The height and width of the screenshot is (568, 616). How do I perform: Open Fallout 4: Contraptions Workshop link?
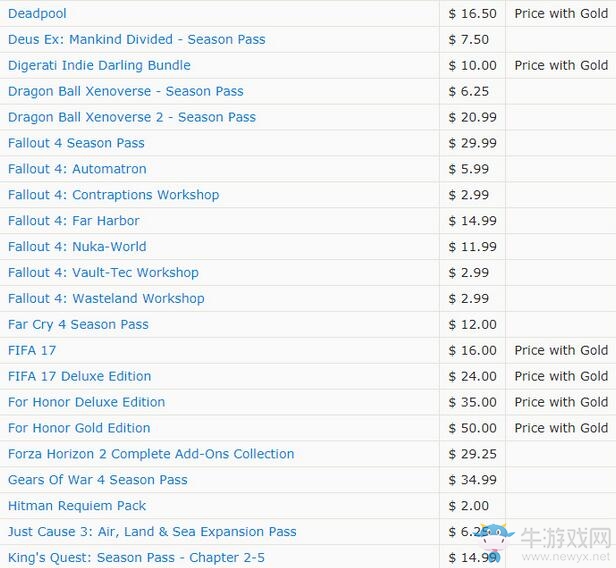(x=114, y=195)
